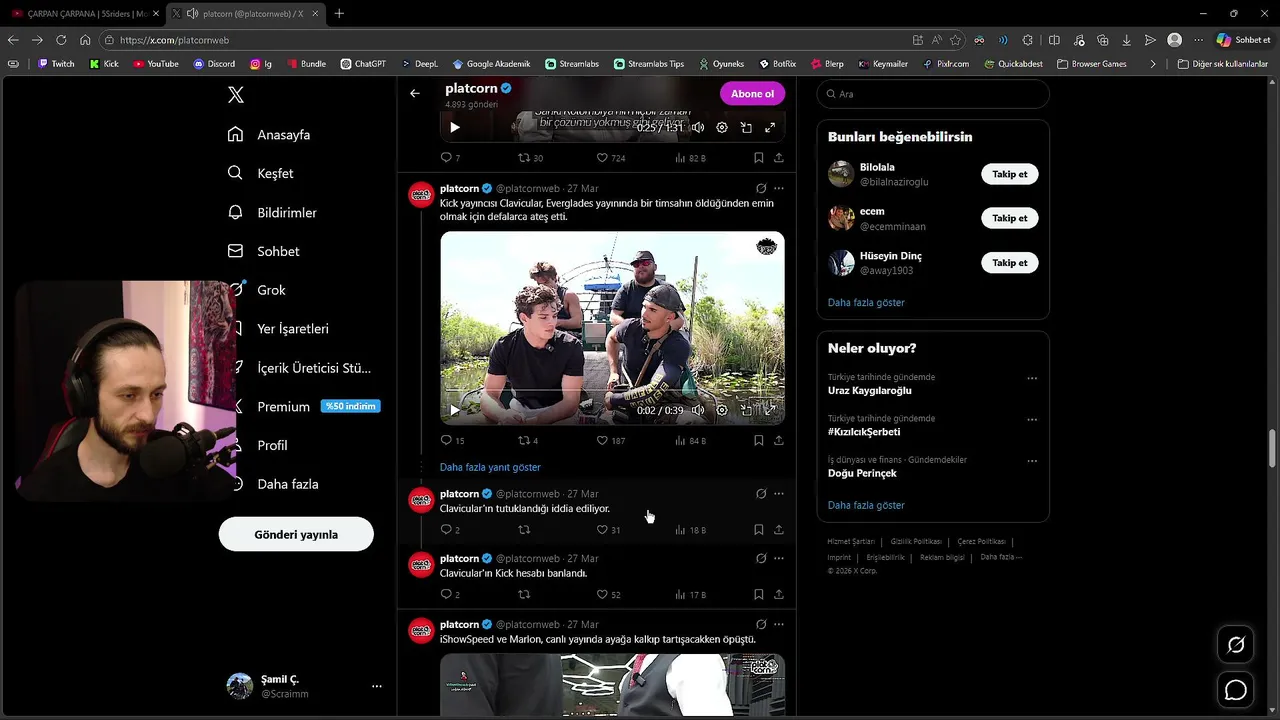Open Twitch bookmark in bookmarks bar
1280x720 pixels.
[x=55, y=64]
